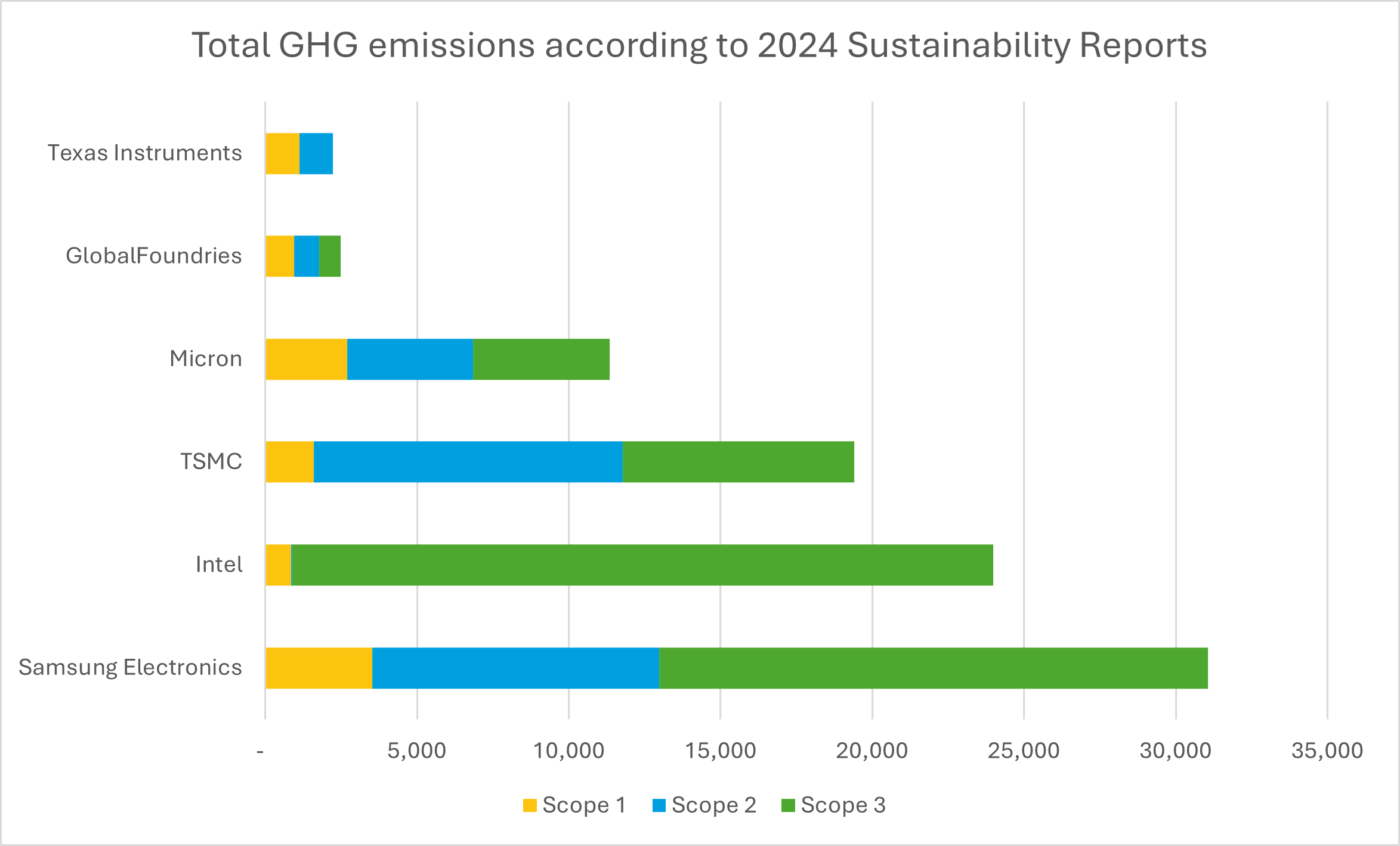Click the green Scope 3 legend swatch
Image resolution: width=1400 pixels, height=846 pixels.
788,805
